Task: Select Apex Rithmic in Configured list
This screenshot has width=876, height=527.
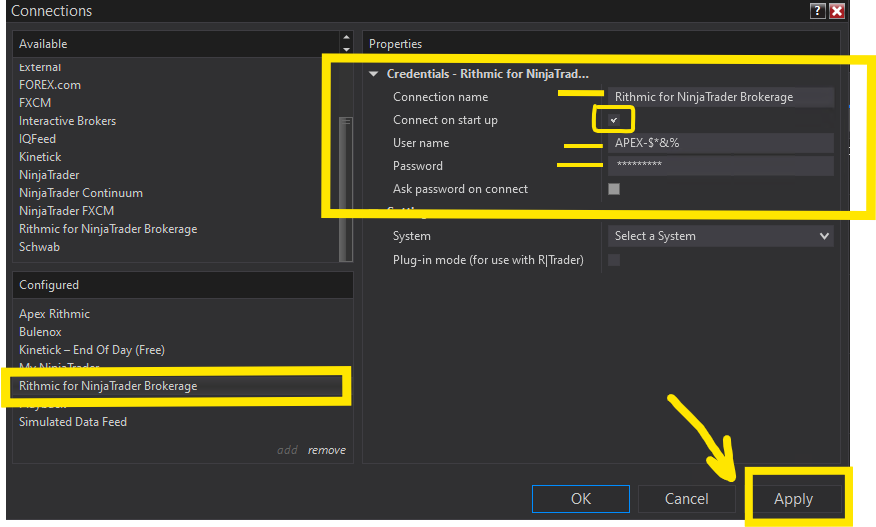Action: pos(54,314)
